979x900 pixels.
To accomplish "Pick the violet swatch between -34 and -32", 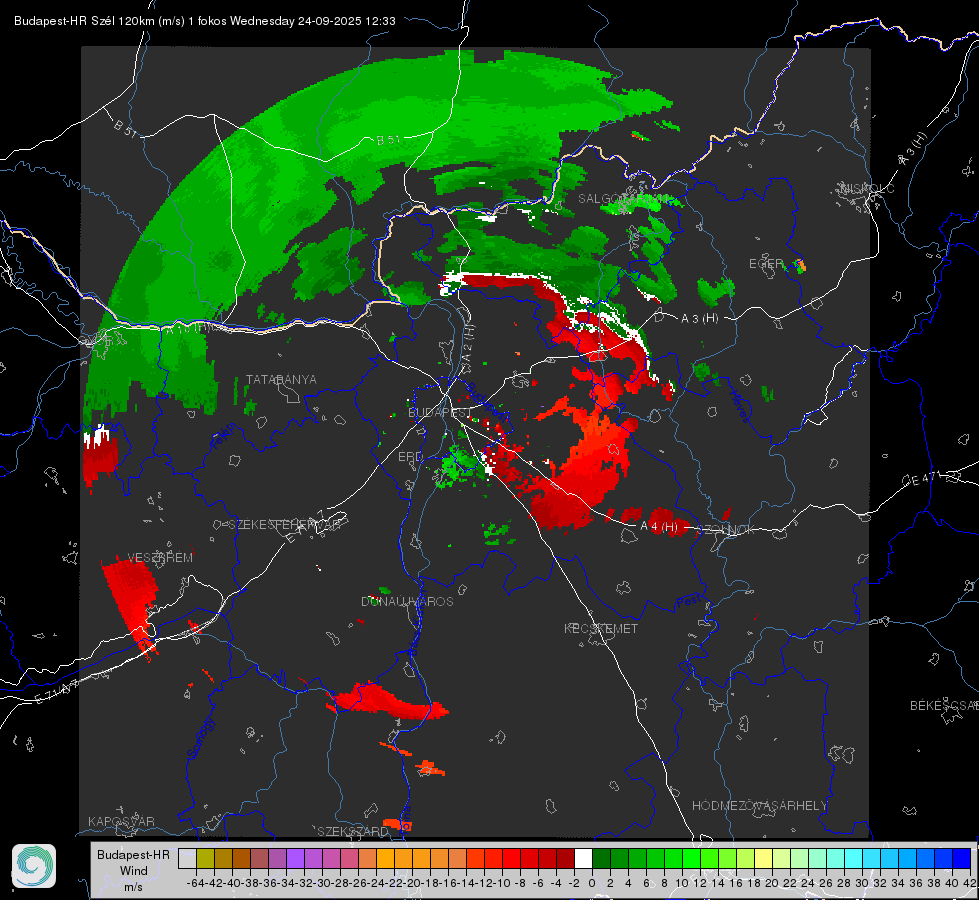I will pos(295,858).
